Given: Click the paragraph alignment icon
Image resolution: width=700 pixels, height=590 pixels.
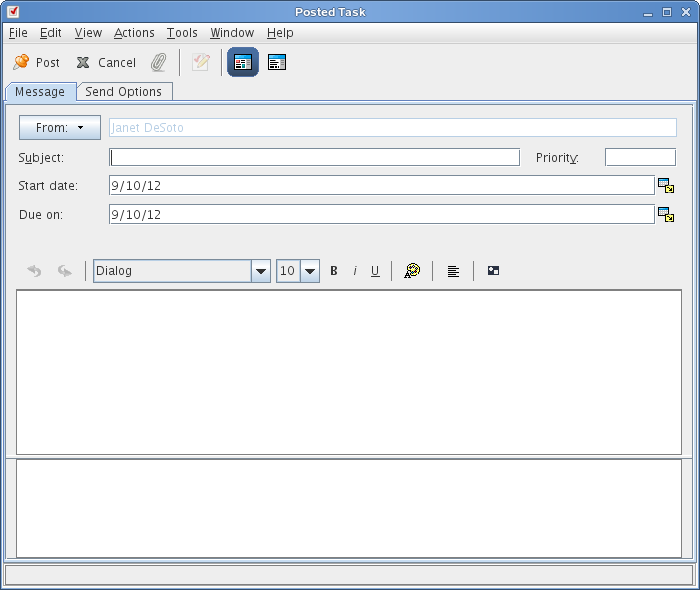Looking at the screenshot, I should 453,271.
